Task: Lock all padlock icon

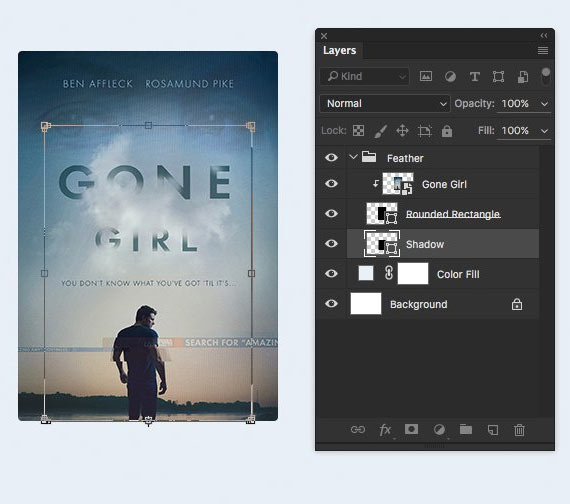Action: click(x=447, y=131)
